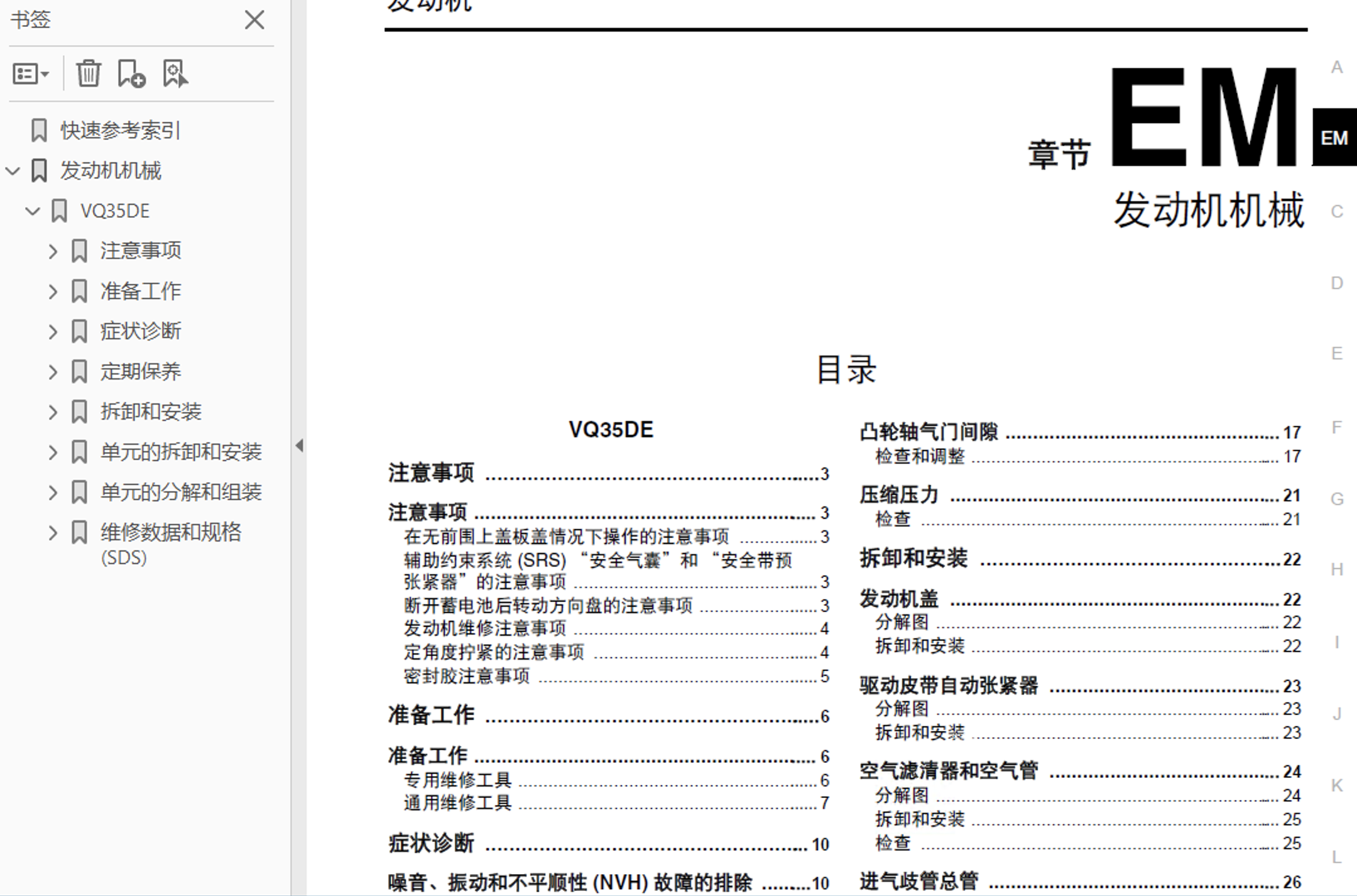Delete the selected bookmark with trash icon

89,74
